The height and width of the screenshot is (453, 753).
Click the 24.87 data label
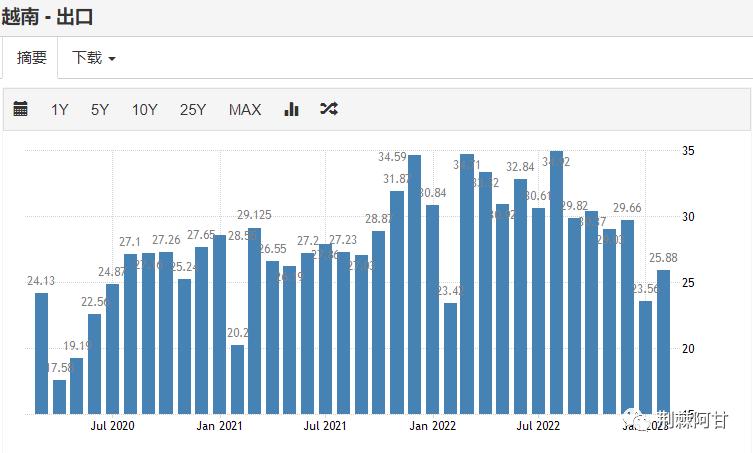click(x=112, y=272)
